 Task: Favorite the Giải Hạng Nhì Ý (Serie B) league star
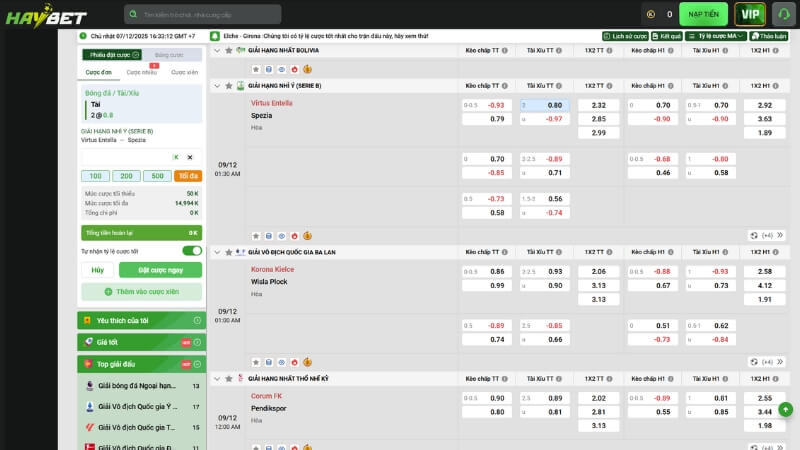pos(229,86)
